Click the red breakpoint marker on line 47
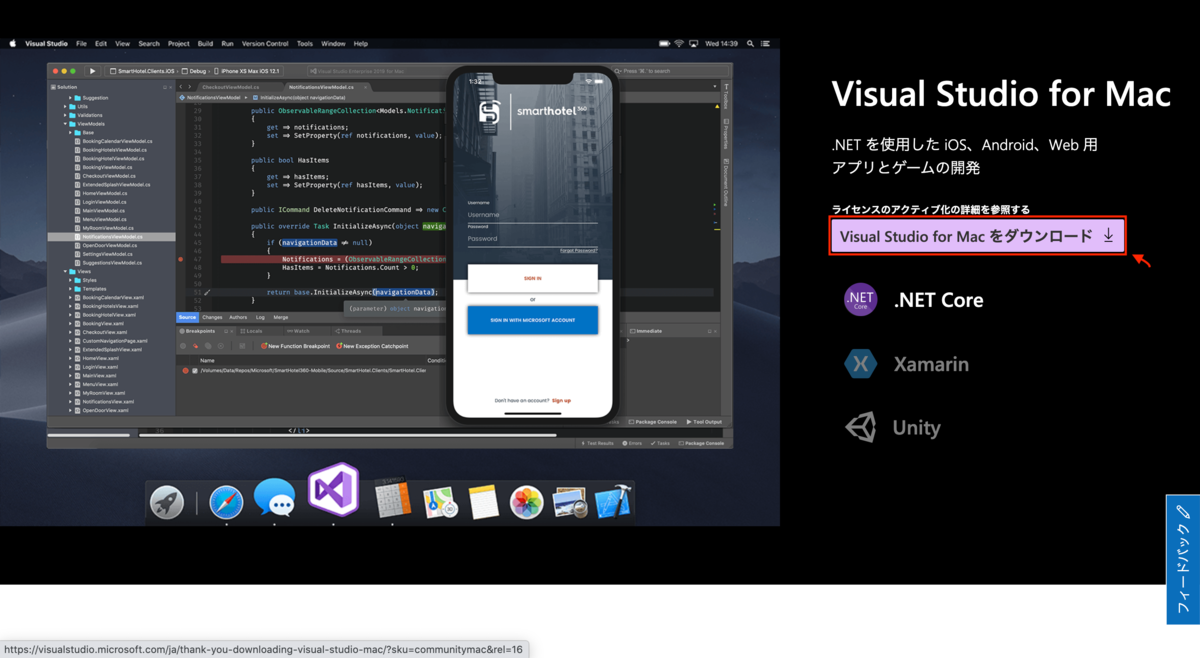The height and width of the screenshot is (658, 1200). [180, 259]
